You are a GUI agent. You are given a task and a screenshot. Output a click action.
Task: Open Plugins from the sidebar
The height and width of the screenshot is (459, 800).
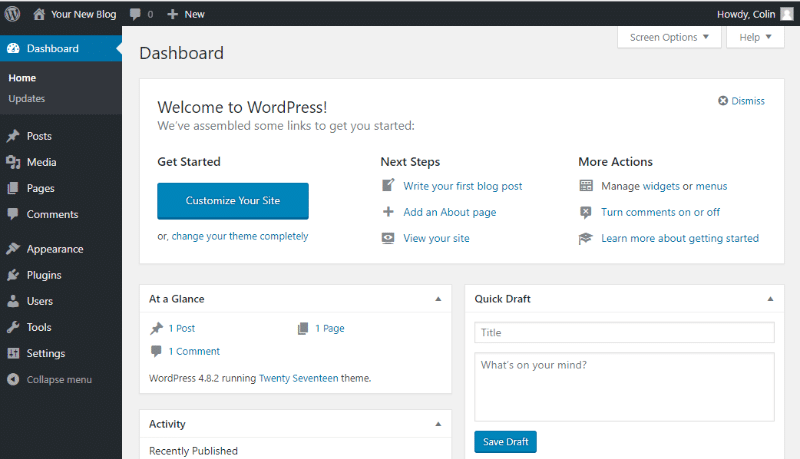[x=43, y=275]
